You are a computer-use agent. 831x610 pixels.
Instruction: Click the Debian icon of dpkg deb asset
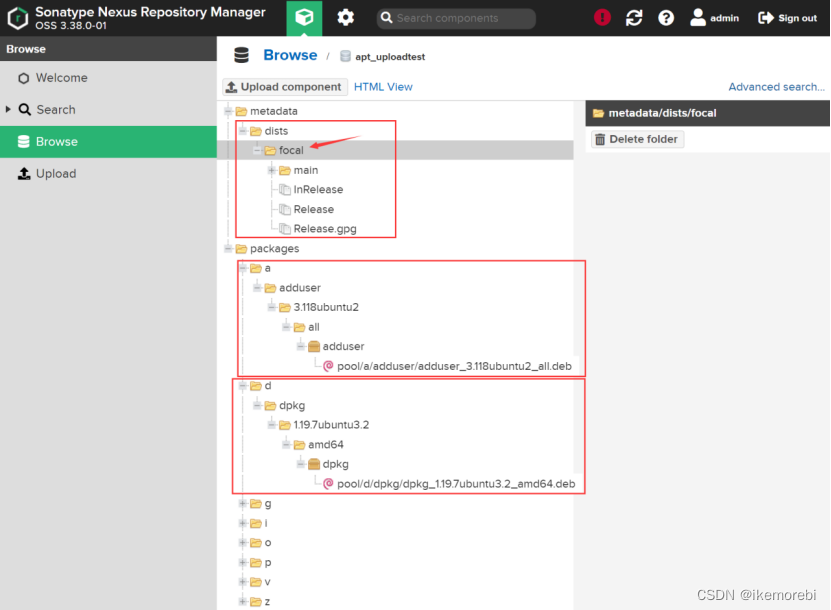pos(328,483)
